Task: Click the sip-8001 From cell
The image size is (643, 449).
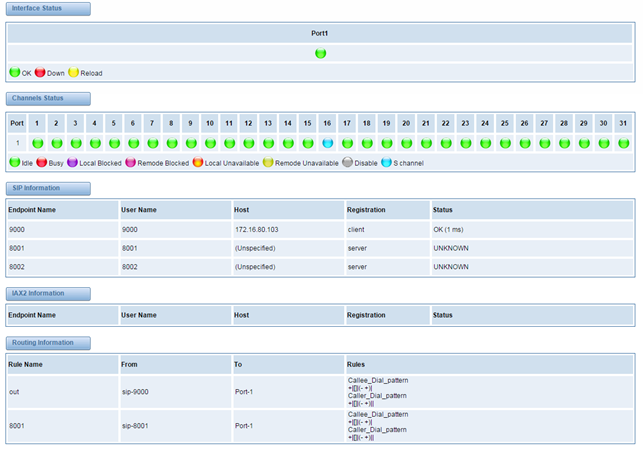Action: 176,426
